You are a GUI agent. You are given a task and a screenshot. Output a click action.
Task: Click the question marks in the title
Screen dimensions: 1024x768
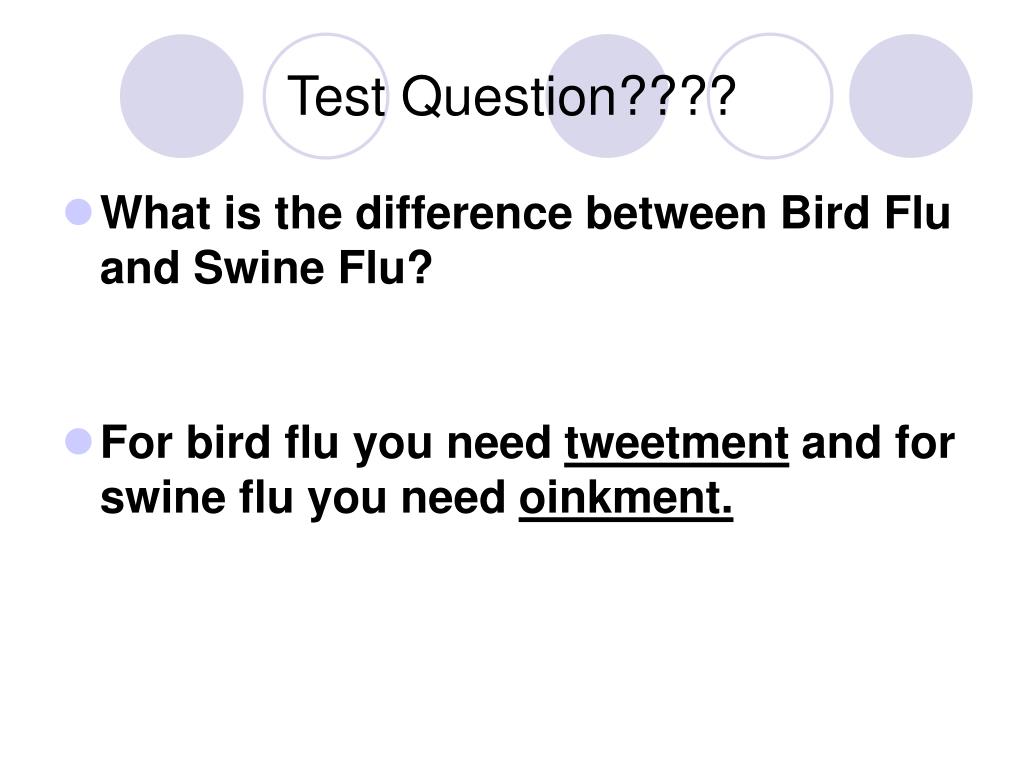(677, 96)
